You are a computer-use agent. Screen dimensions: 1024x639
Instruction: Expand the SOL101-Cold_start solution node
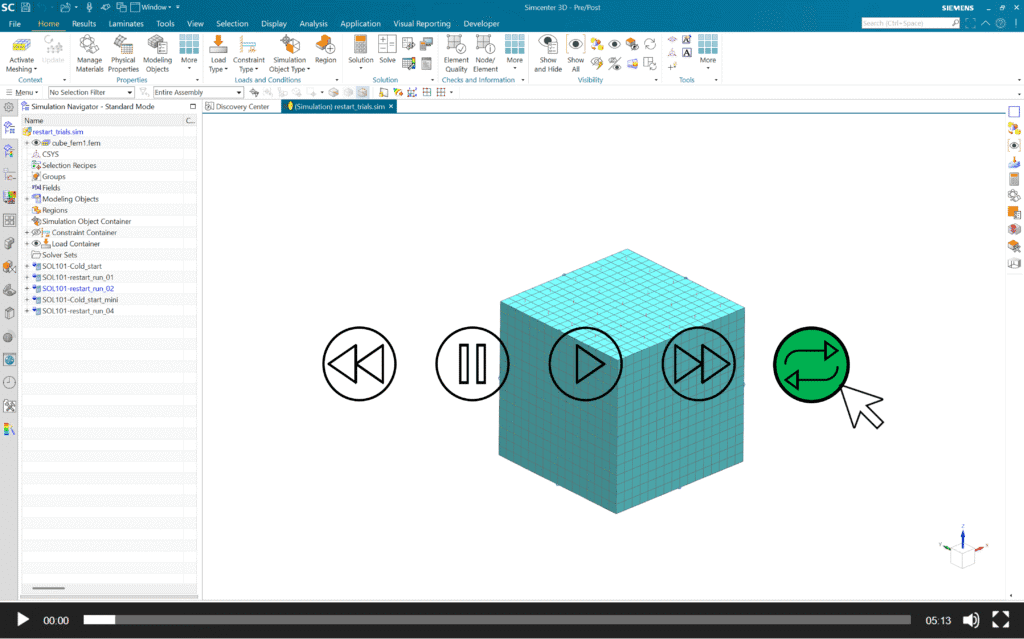27,266
